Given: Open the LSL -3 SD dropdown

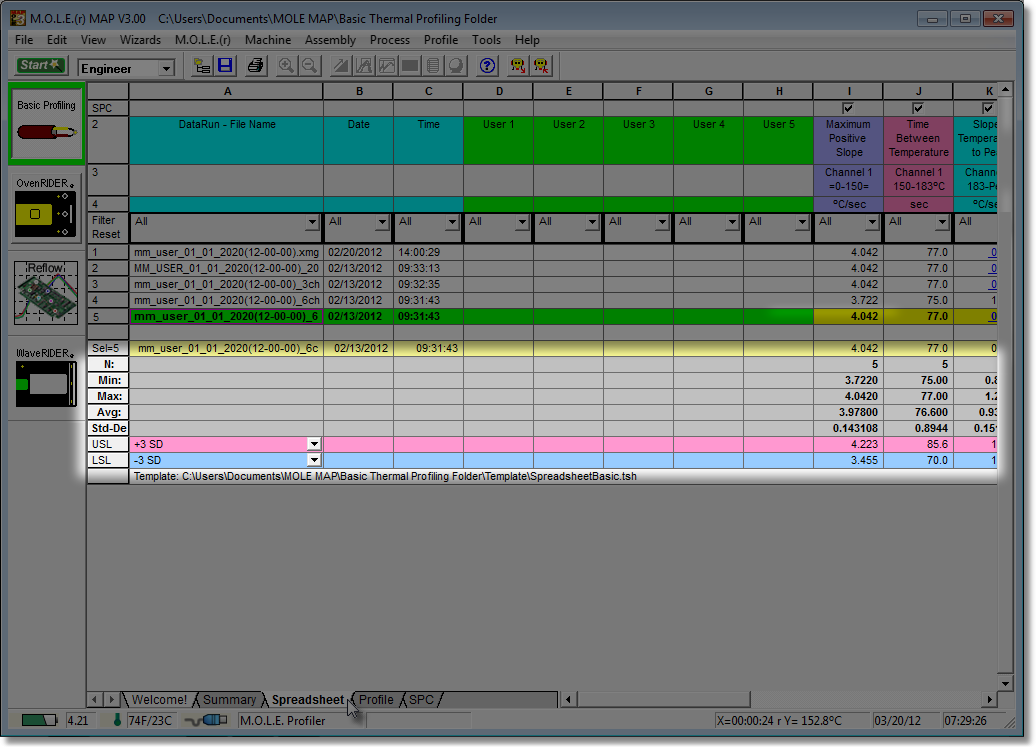Looking at the screenshot, I should point(314,460).
